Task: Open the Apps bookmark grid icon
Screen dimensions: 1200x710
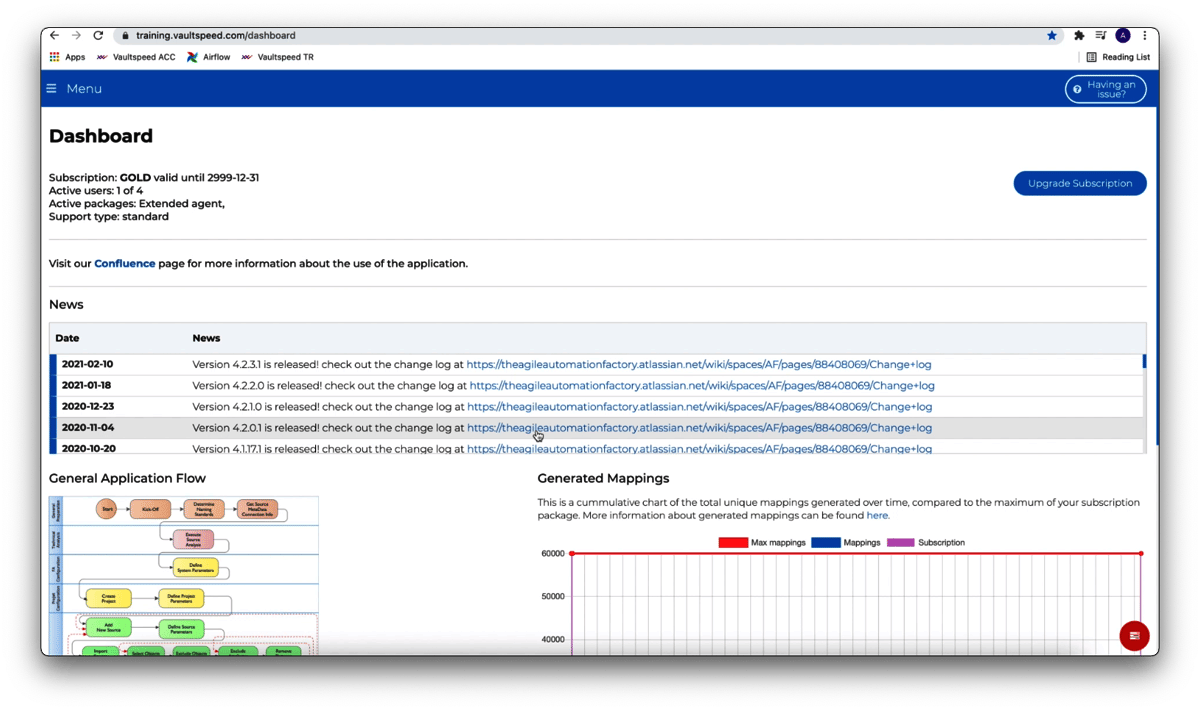Action: click(x=55, y=57)
